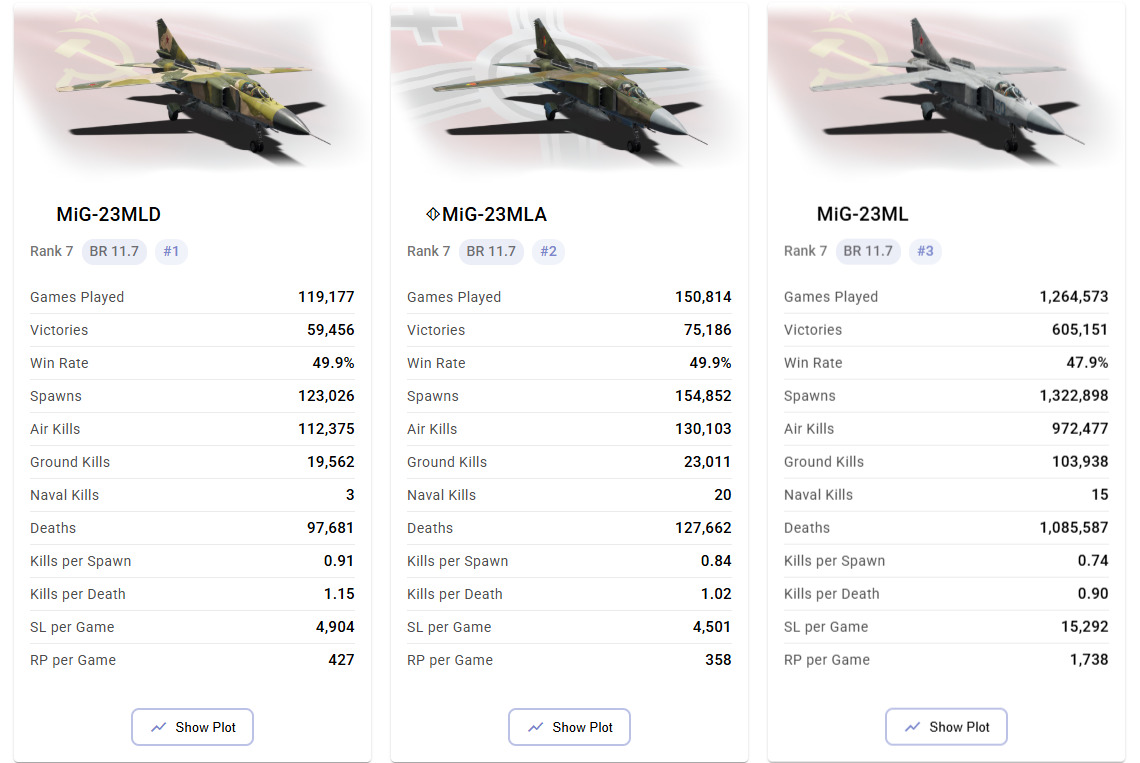Click BR 11.7 badge on MiG-23MLD
Image resolution: width=1140 pixels, height=763 pixels.
pyautogui.click(x=114, y=251)
